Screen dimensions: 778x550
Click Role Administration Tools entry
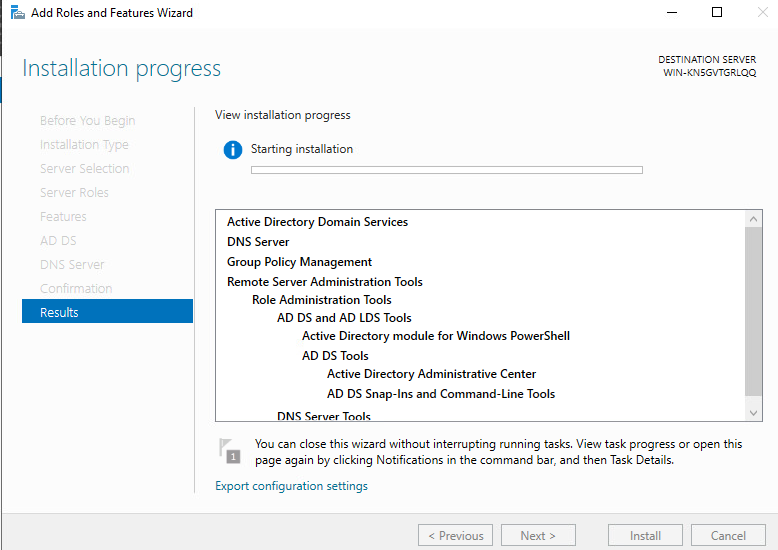point(322,300)
